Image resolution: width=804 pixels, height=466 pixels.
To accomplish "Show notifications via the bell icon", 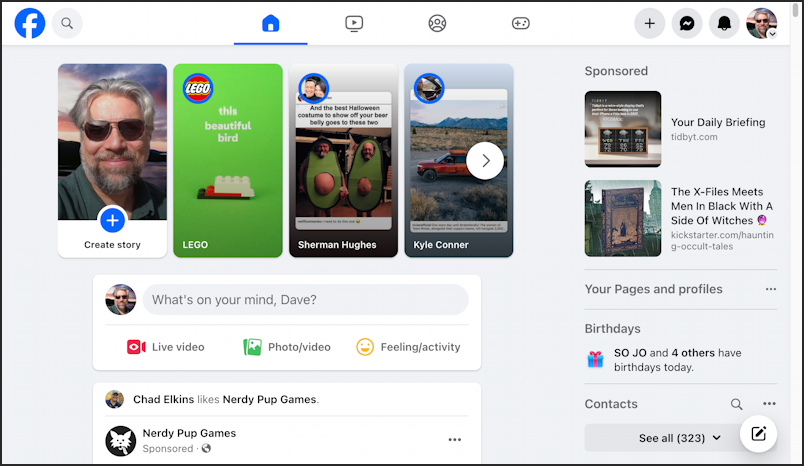I will (x=724, y=24).
